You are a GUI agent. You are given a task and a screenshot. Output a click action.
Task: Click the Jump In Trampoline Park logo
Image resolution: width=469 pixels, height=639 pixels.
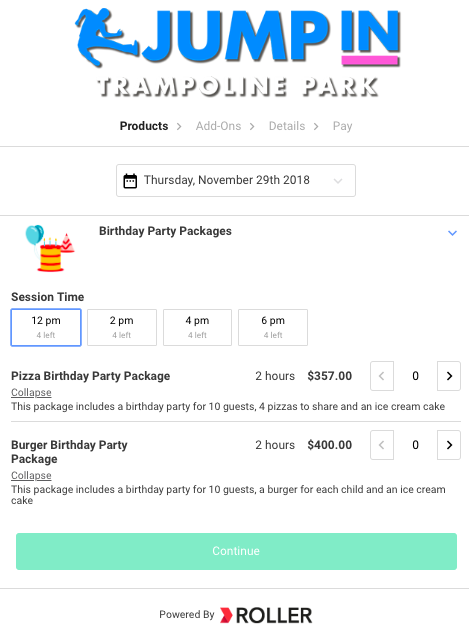(x=238, y=53)
